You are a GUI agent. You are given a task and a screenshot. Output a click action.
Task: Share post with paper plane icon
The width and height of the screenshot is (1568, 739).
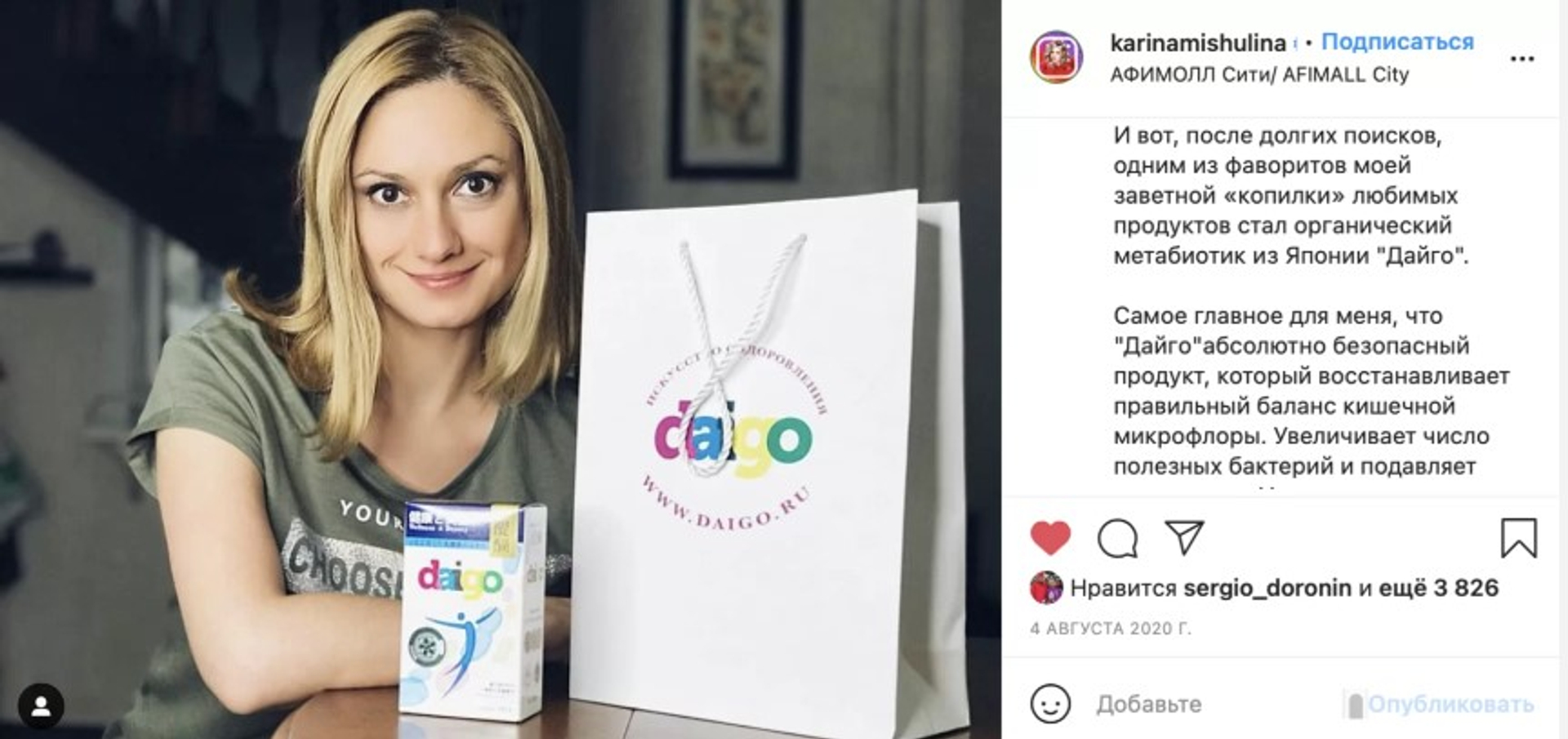pos(1185,537)
